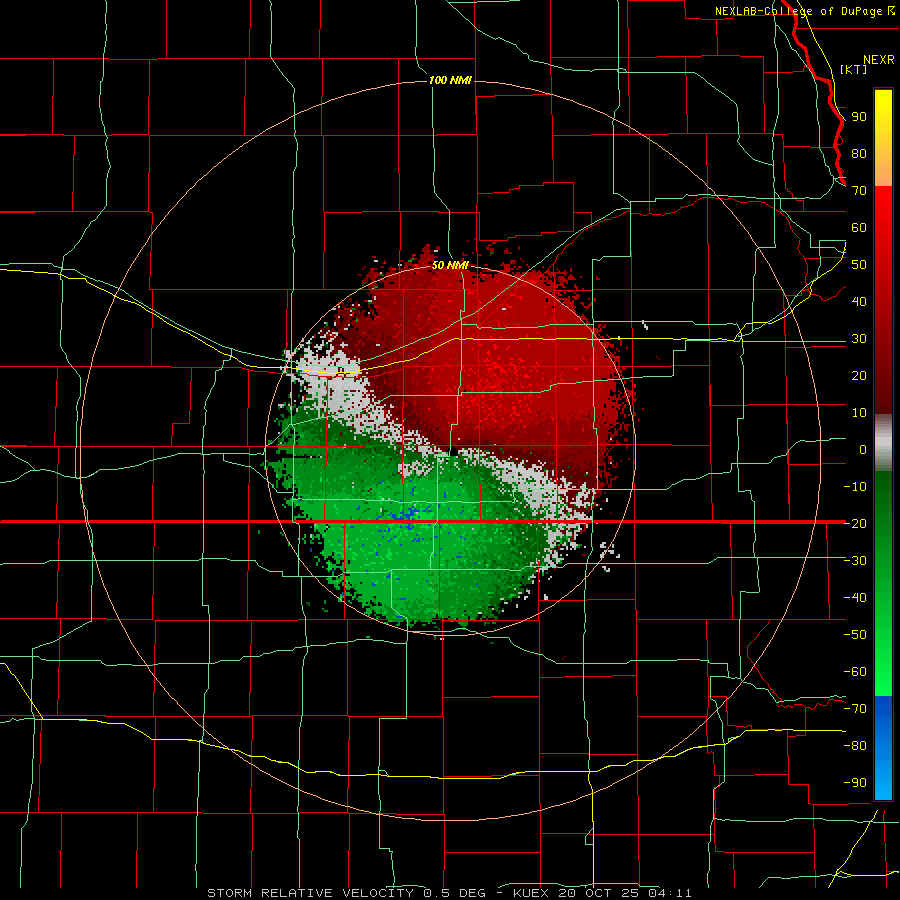Click the 10 knot value on colorbar

[859, 413]
